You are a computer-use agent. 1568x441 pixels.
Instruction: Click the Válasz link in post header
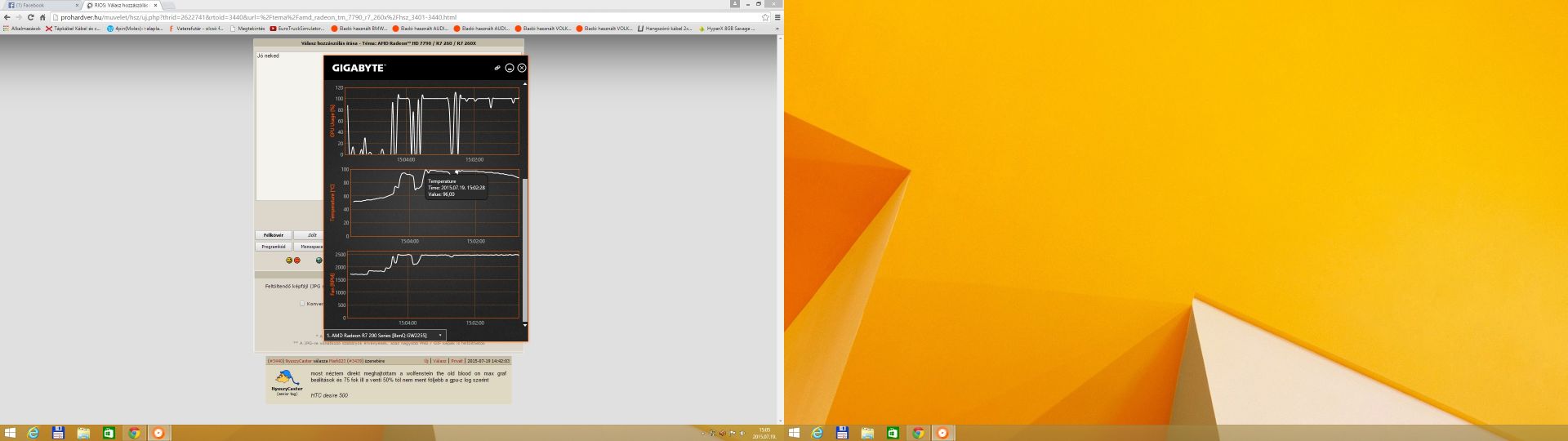click(x=439, y=360)
